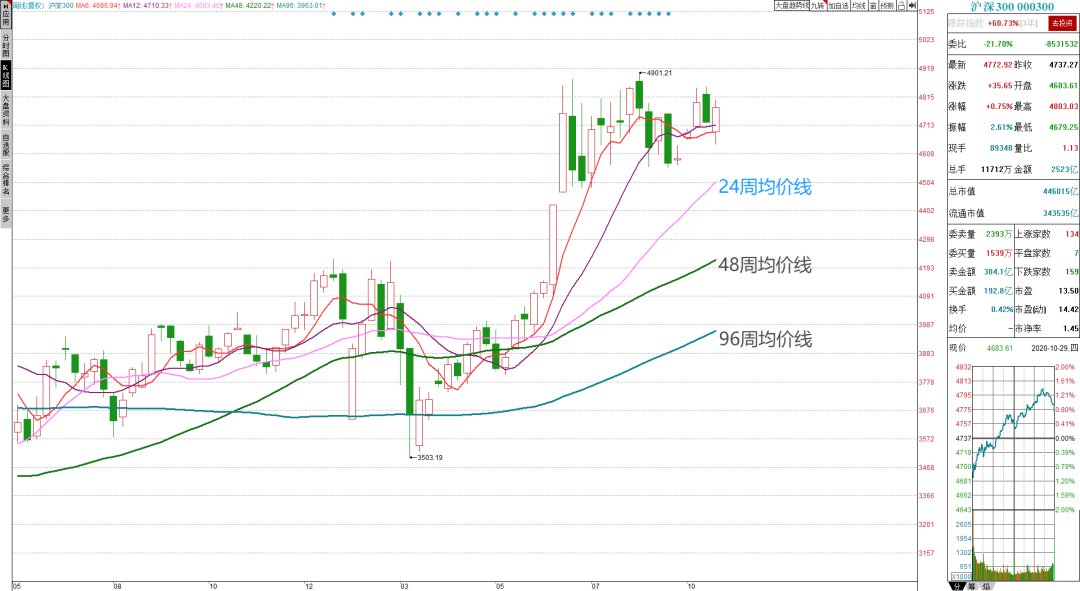Viewport: 1080px width, 591px height.
Task: Click the MA24: 4503.46 indicator label
Action: pos(198,6)
